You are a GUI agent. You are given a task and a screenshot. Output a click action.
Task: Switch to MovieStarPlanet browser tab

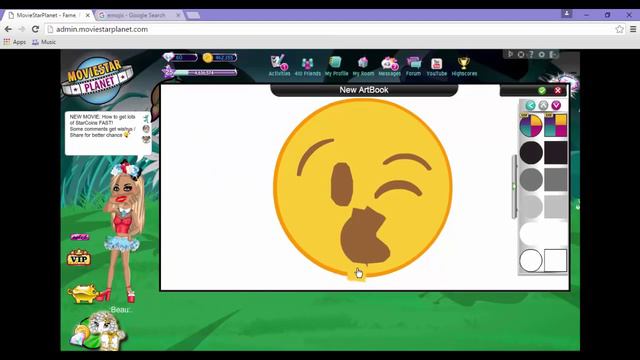(x=47, y=15)
